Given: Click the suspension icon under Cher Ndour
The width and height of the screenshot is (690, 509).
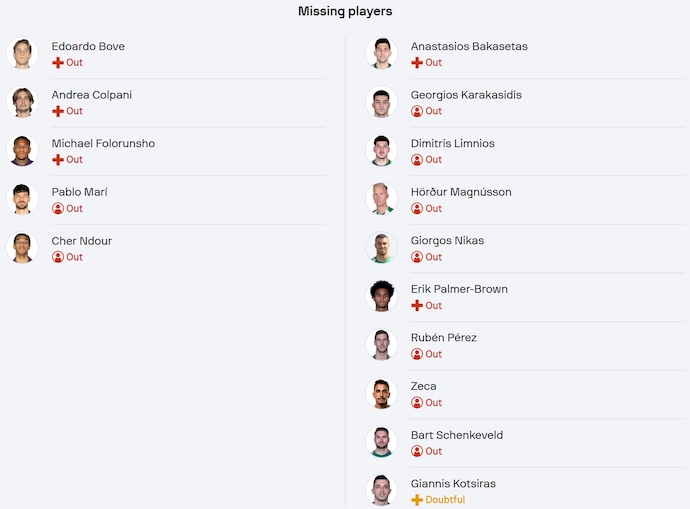Looking at the screenshot, I should click(x=58, y=257).
